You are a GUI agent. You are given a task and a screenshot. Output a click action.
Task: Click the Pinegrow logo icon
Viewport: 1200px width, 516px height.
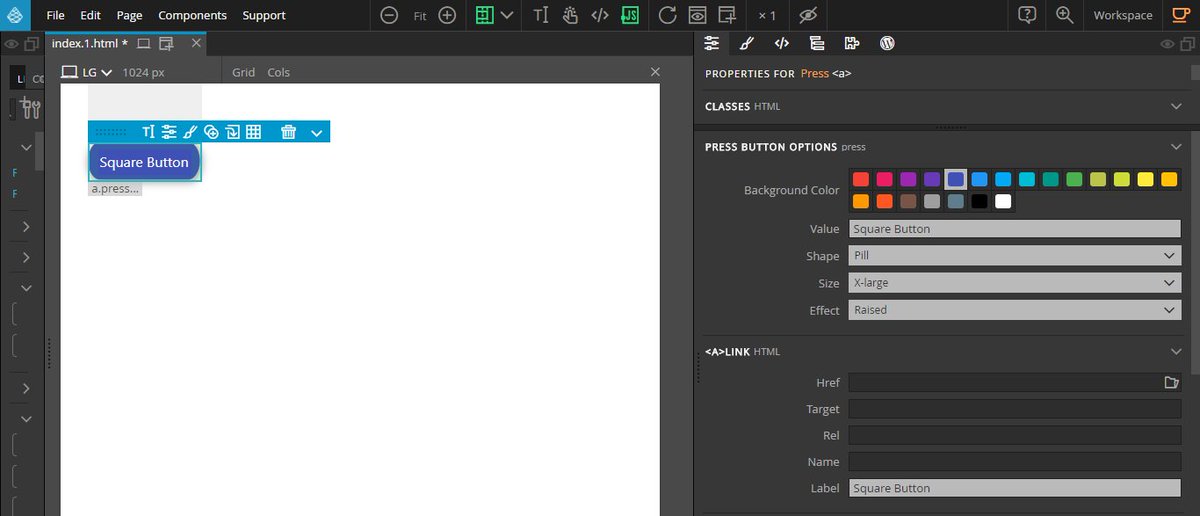point(15,15)
